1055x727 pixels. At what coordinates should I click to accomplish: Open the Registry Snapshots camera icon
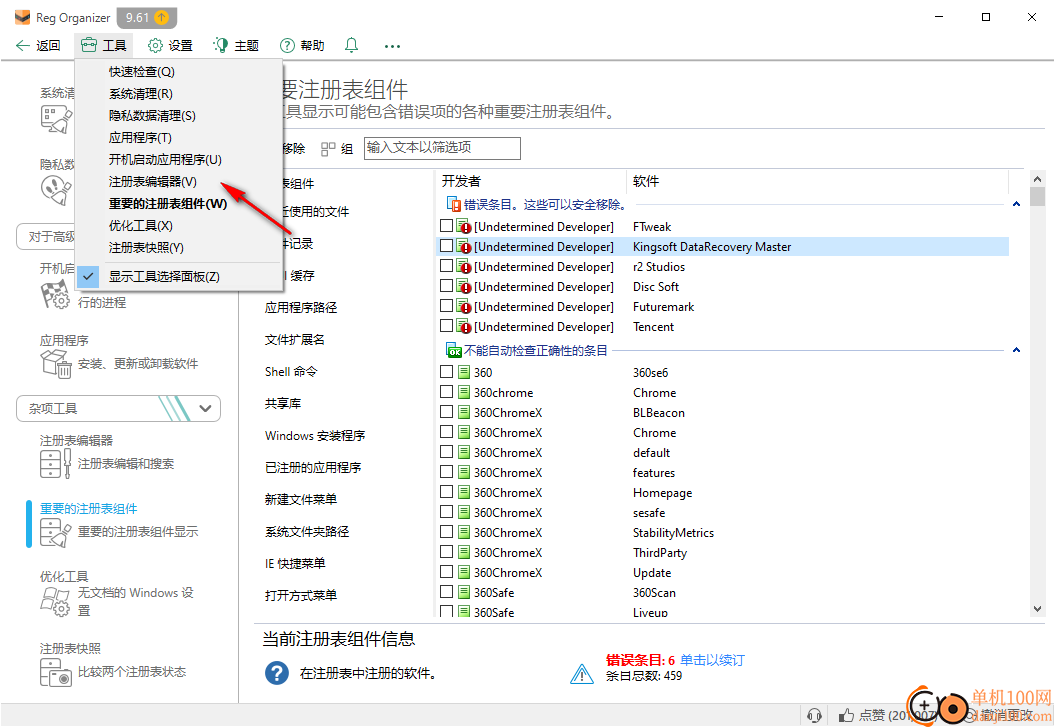[55, 672]
